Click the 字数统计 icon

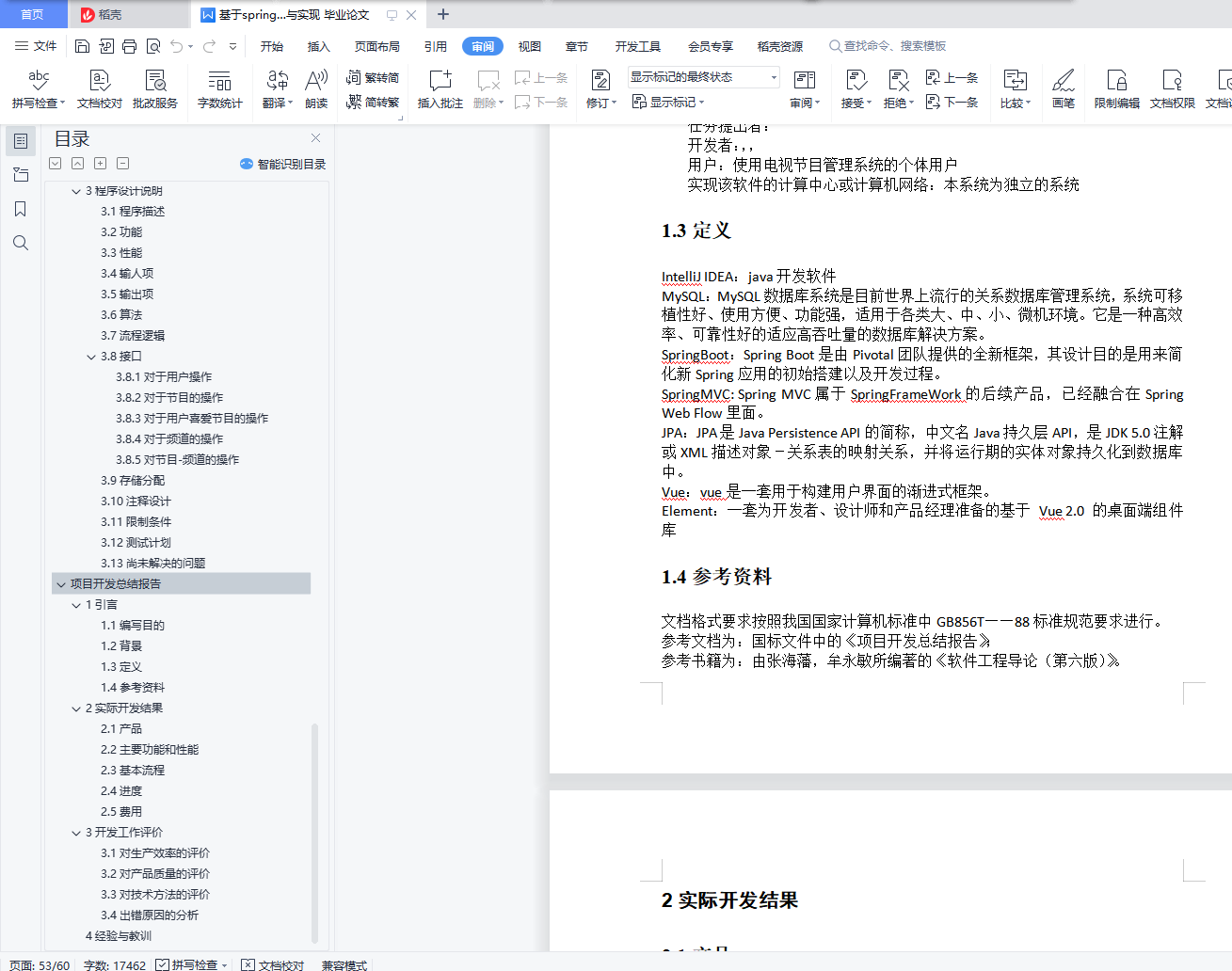[x=220, y=88]
